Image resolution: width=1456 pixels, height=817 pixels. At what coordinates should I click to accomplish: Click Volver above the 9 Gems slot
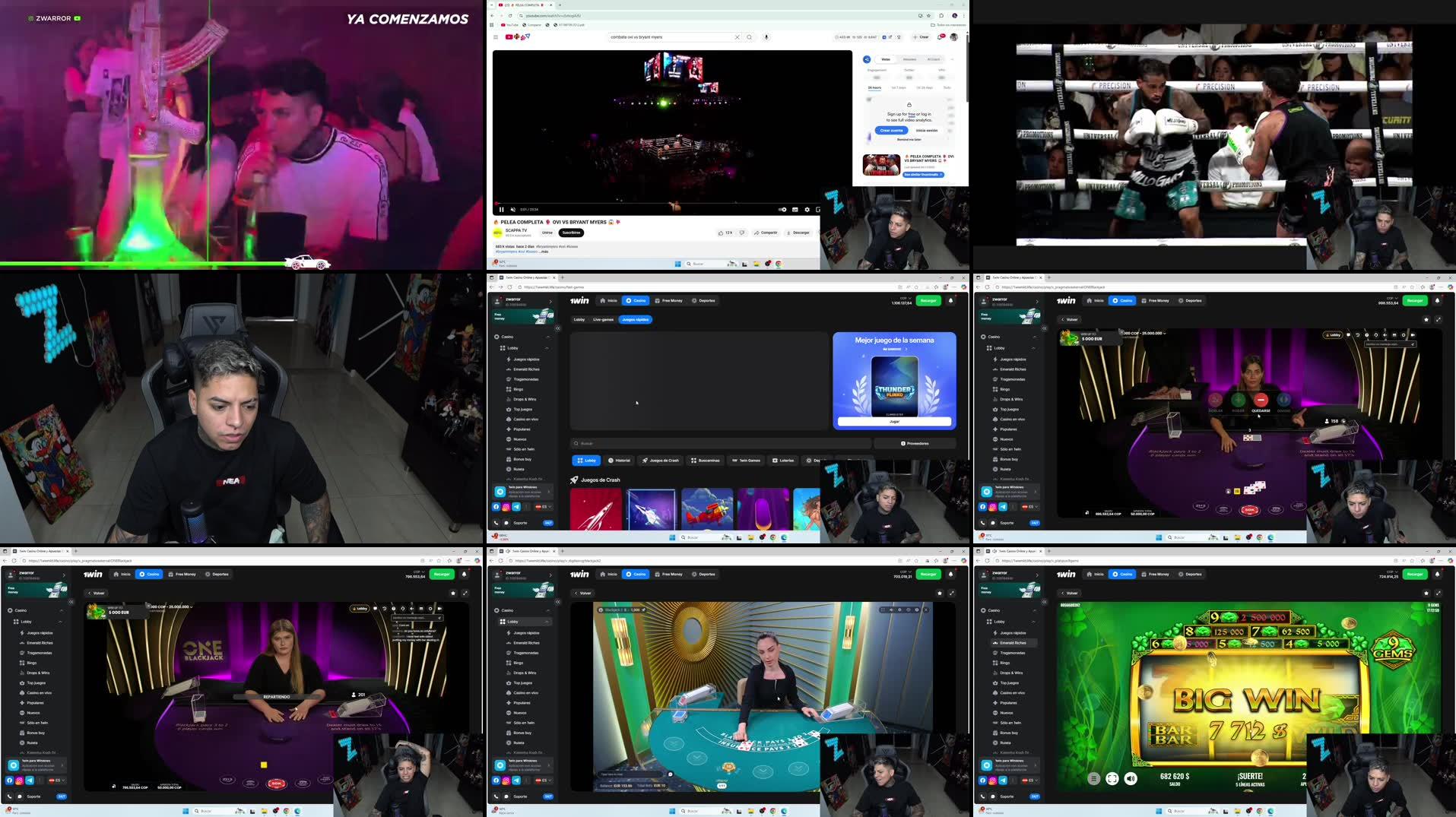point(1071,594)
